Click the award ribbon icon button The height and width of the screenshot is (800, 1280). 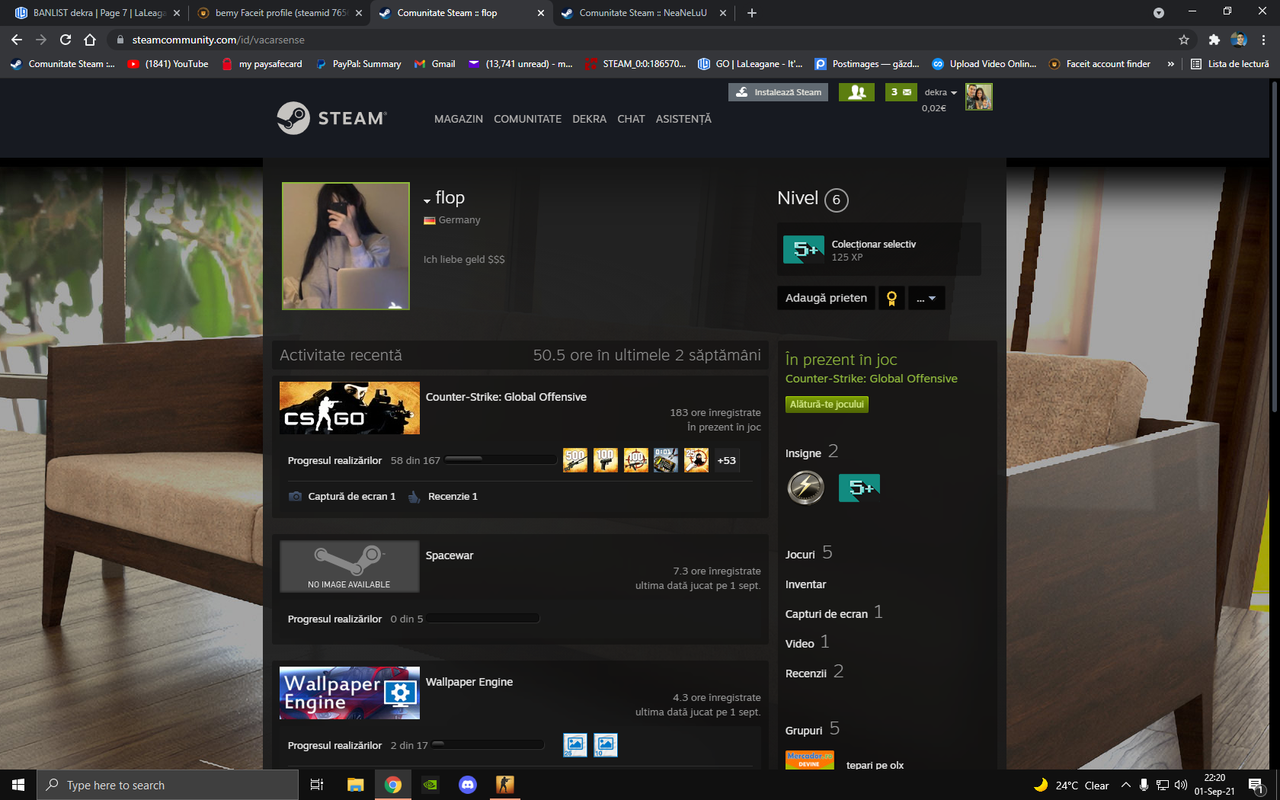(891, 298)
